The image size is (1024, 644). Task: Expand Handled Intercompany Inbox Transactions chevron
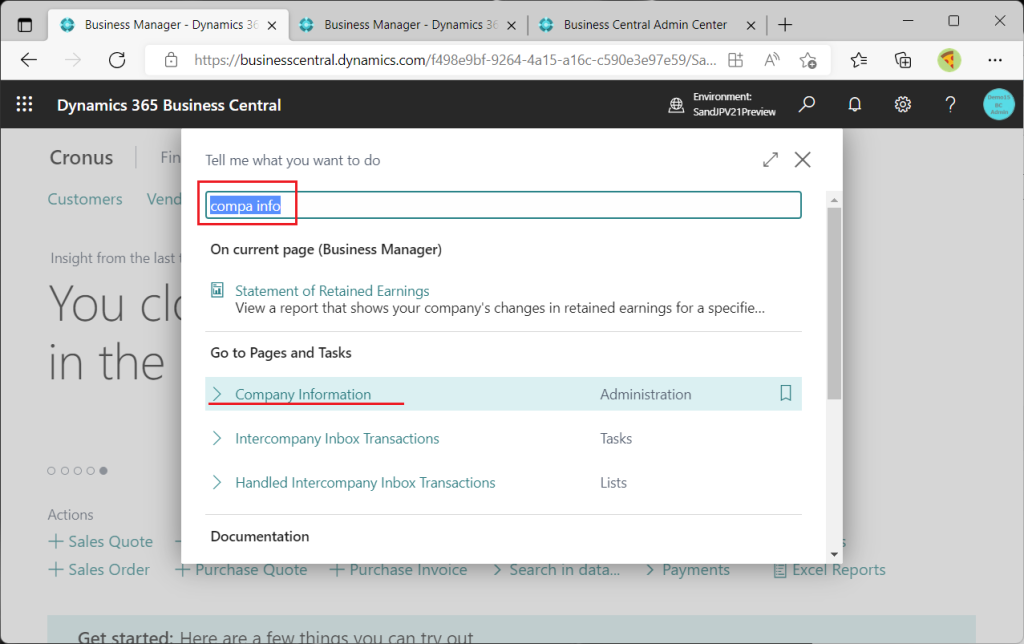coord(217,483)
